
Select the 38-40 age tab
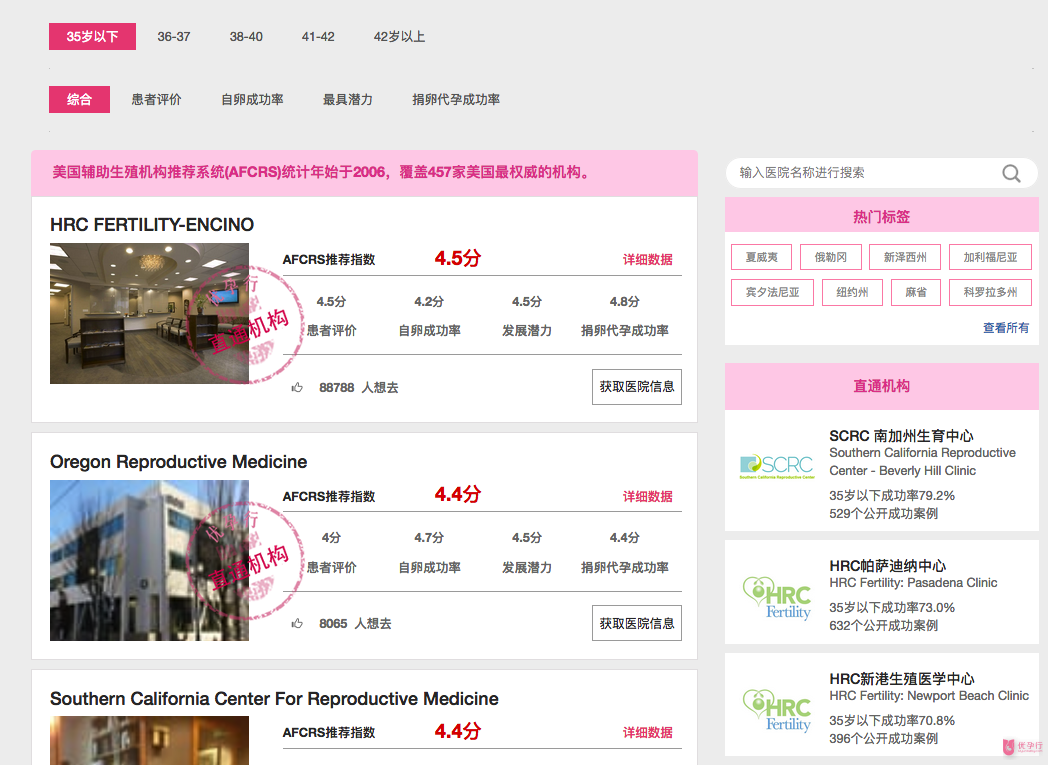click(246, 37)
